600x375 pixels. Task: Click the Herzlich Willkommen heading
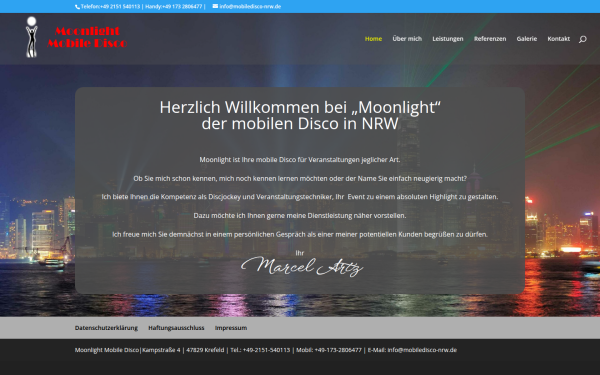pyautogui.click(x=300, y=115)
